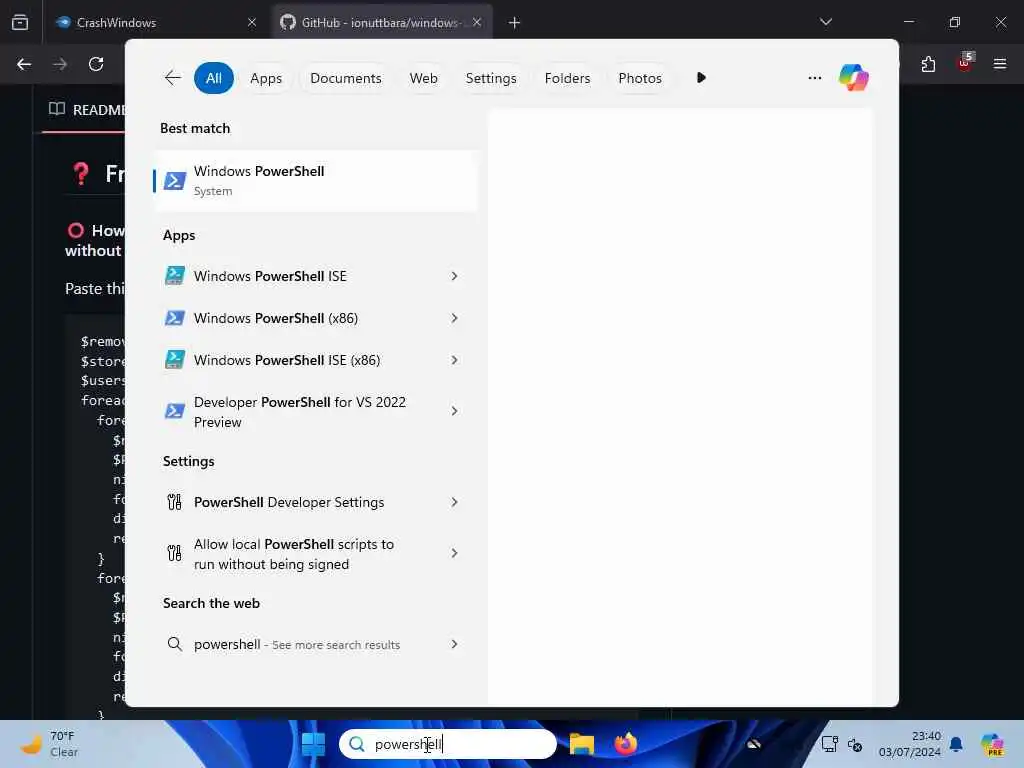This screenshot has width=1024, height=768.
Task: Open File Explorer from taskbar
Action: (x=581, y=744)
